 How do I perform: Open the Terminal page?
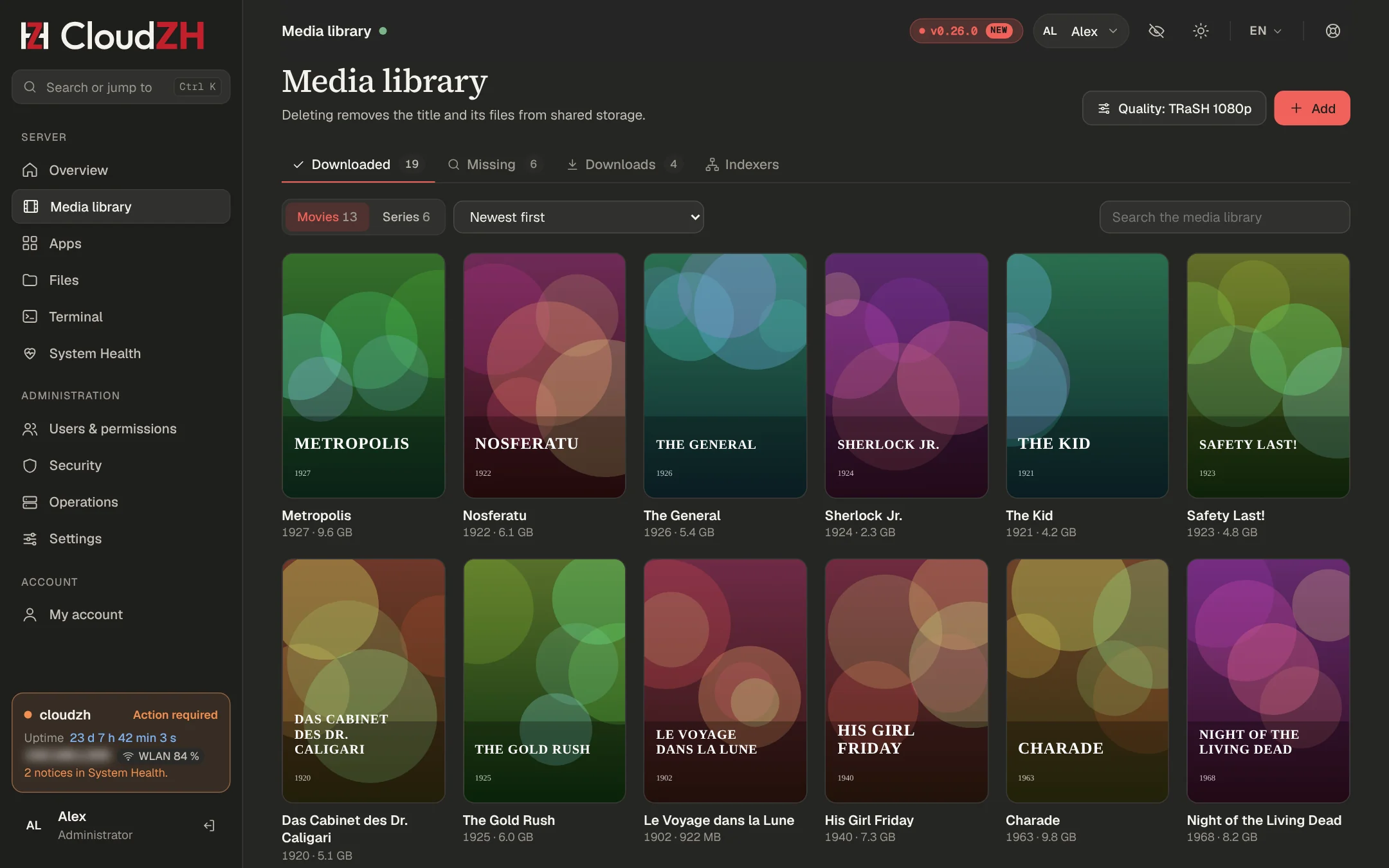pyautogui.click(x=121, y=316)
